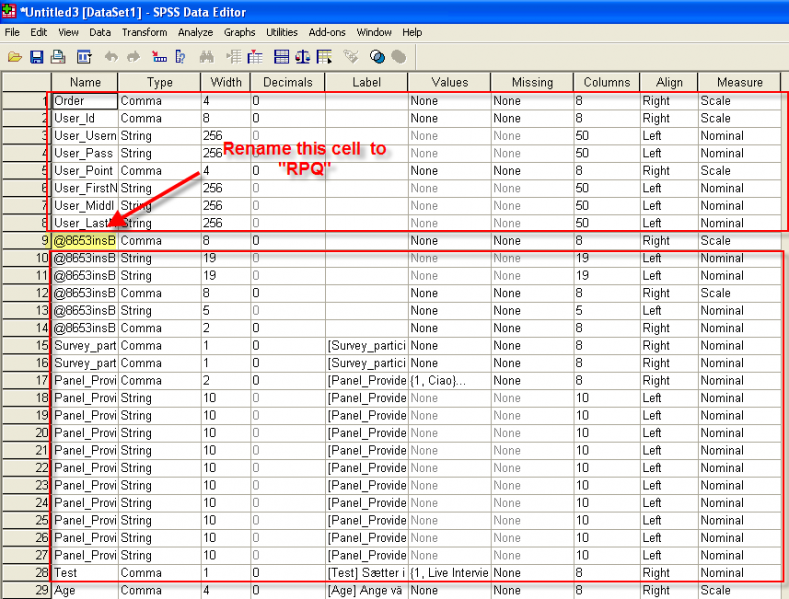The height and width of the screenshot is (599, 789).
Task: Open the Transform menu
Action: point(144,33)
